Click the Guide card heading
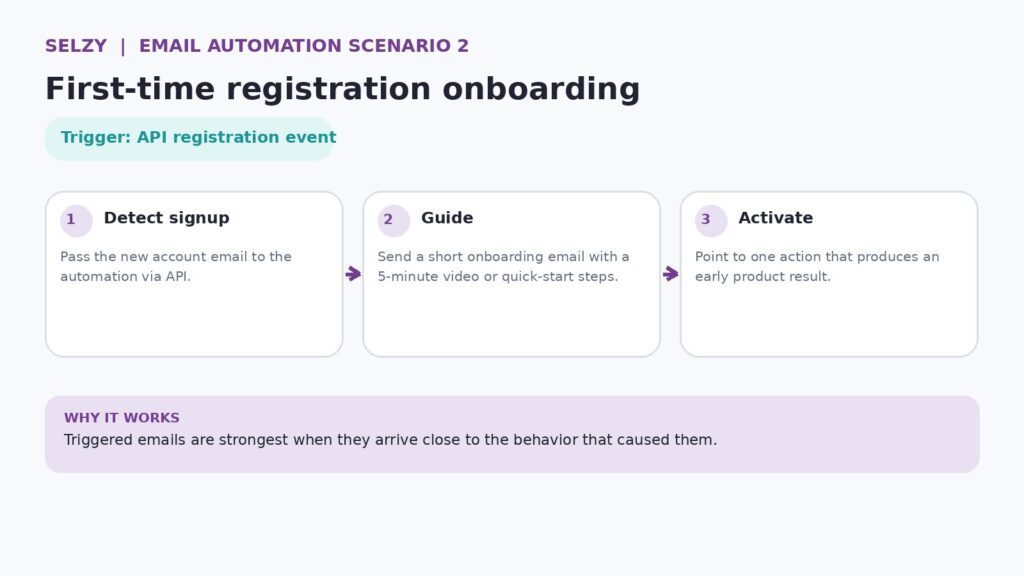 pos(447,218)
